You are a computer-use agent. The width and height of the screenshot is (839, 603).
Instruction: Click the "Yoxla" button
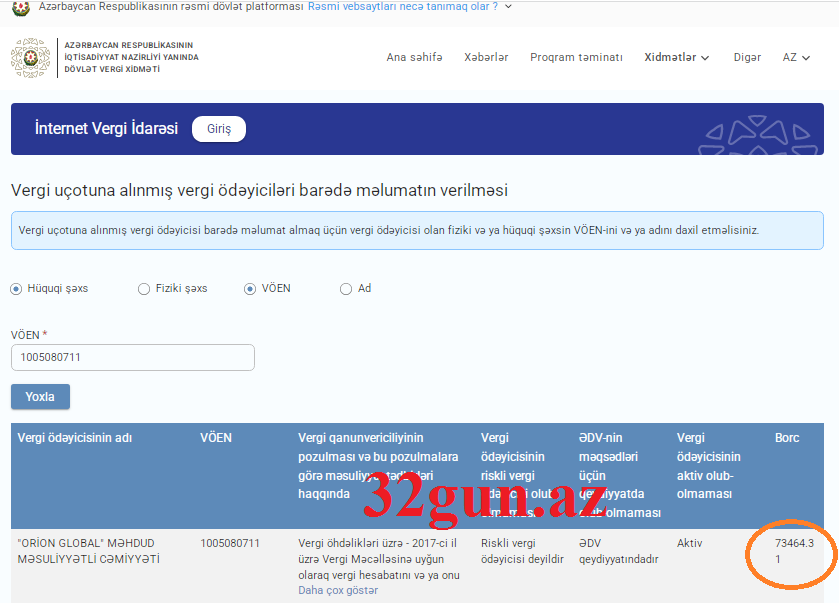click(x=40, y=396)
